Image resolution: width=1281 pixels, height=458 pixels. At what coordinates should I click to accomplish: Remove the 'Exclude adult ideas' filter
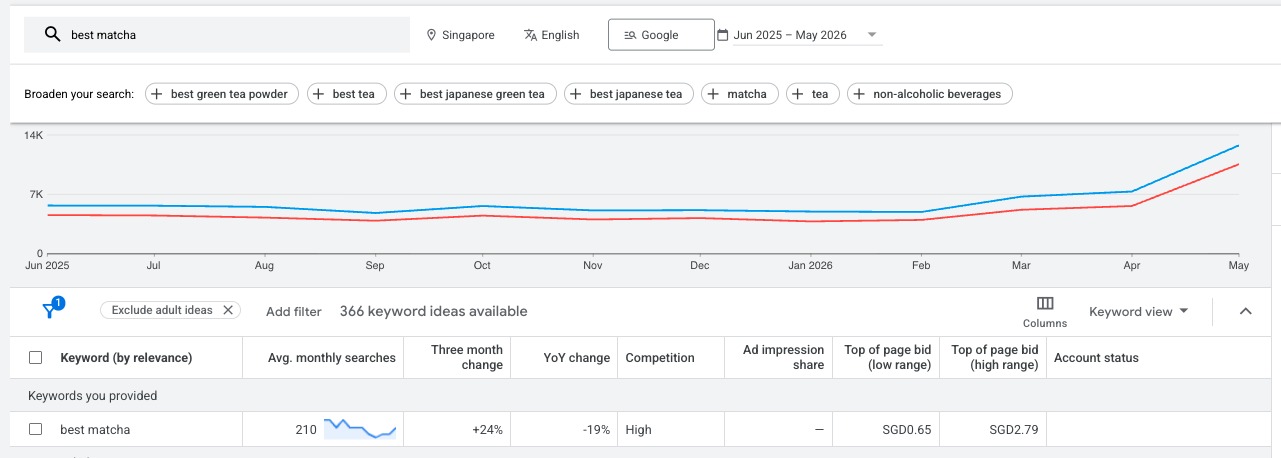tap(228, 310)
